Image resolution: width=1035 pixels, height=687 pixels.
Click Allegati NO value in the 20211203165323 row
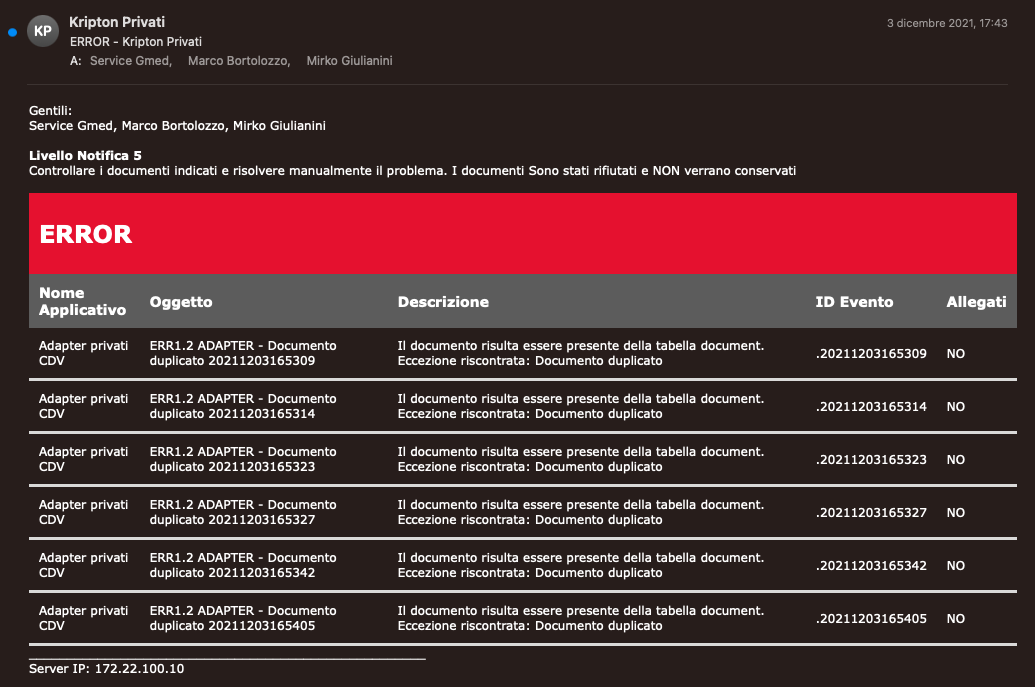955,460
